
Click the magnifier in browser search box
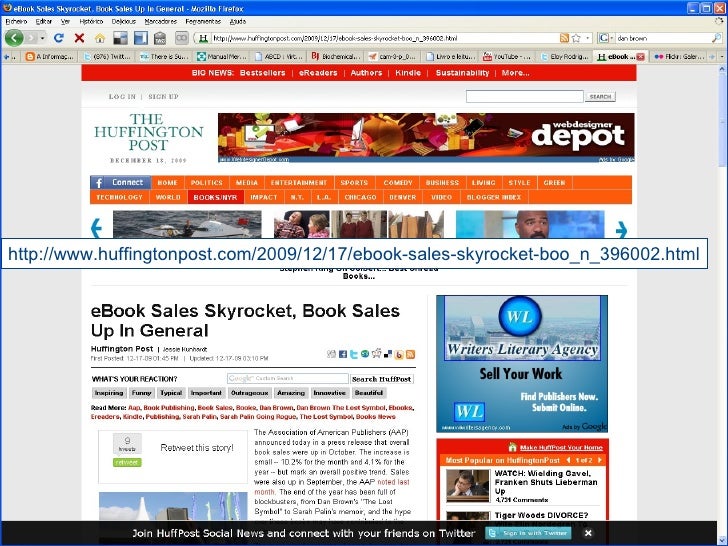pyautogui.click(x=716, y=38)
